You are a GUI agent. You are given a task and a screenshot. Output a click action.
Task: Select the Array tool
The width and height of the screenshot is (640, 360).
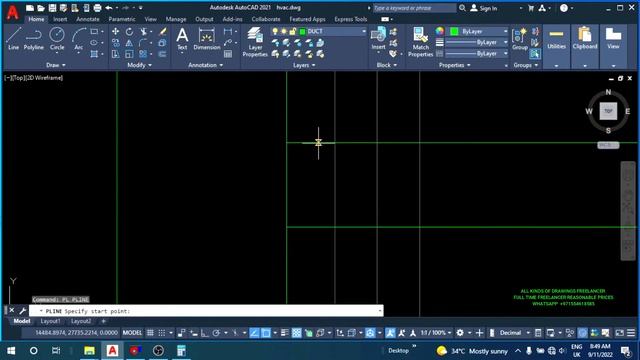pyautogui.click(x=143, y=54)
